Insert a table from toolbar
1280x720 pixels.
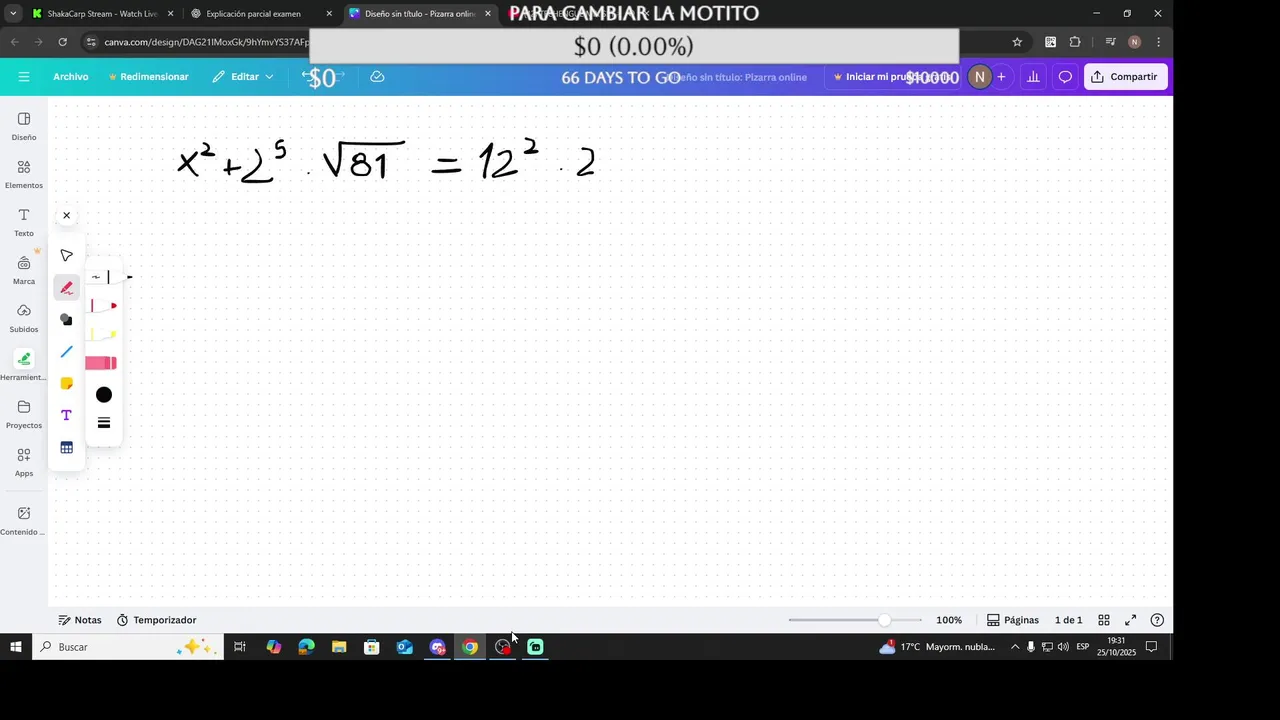tap(67, 448)
